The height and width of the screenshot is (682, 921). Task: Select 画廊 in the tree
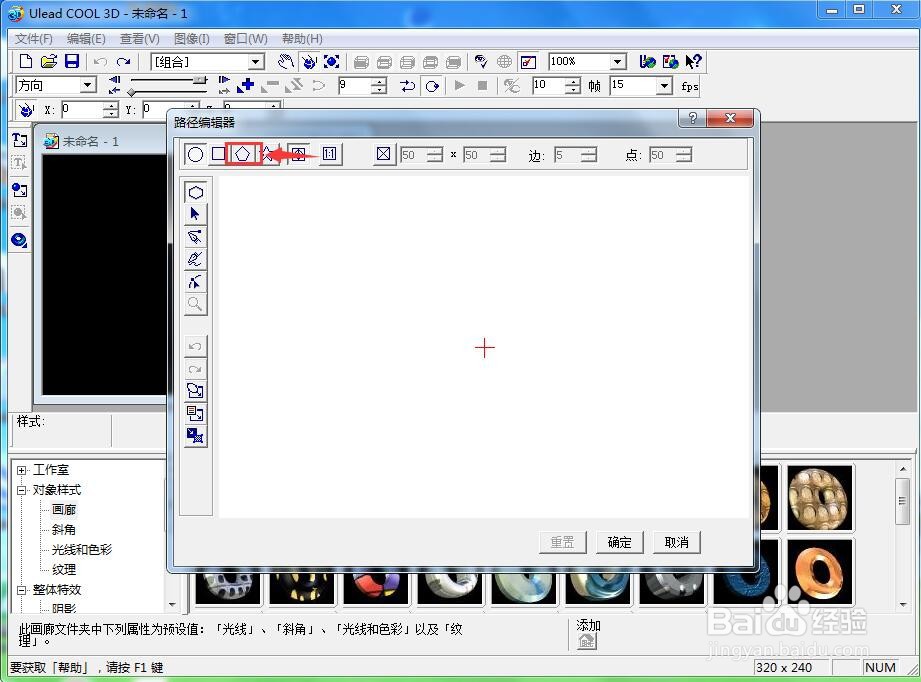point(63,510)
